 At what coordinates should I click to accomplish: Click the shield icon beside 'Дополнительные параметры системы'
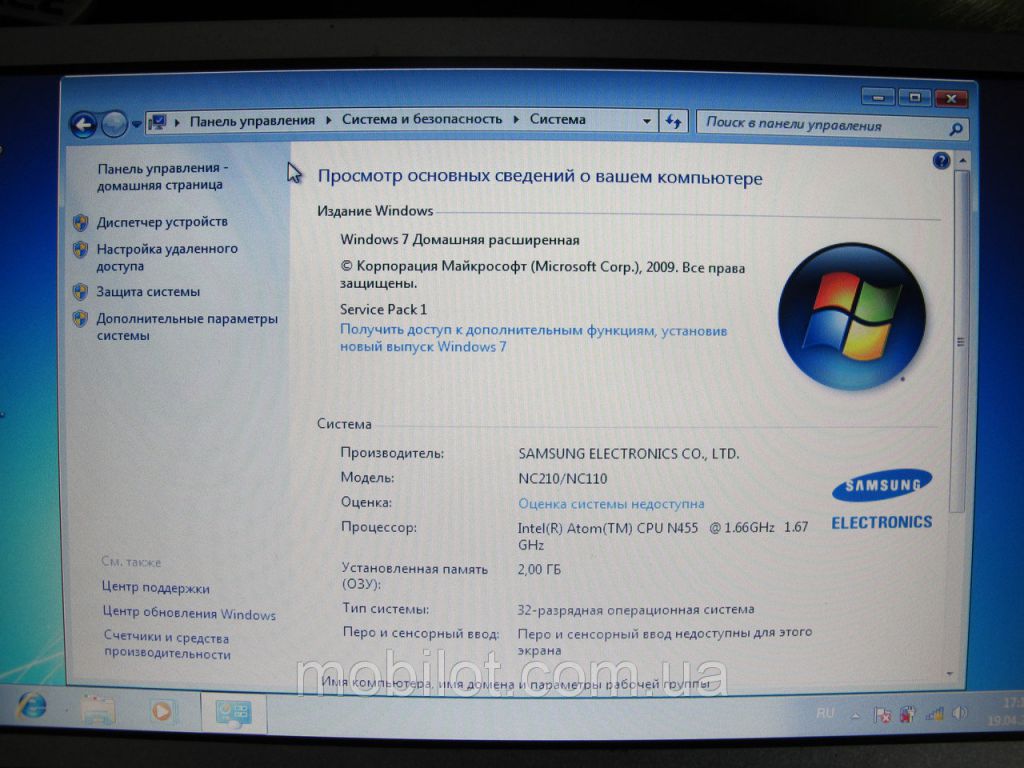point(80,319)
